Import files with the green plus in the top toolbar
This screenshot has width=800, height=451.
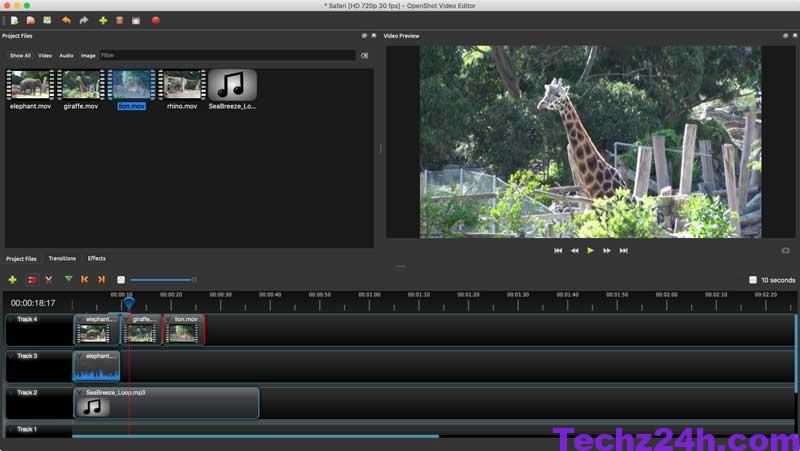103,20
